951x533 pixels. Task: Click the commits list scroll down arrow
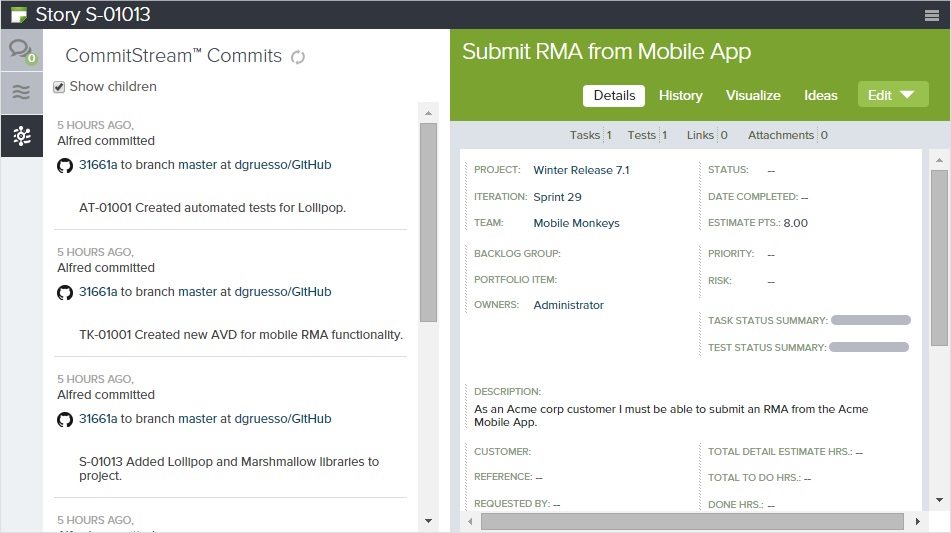pos(428,521)
